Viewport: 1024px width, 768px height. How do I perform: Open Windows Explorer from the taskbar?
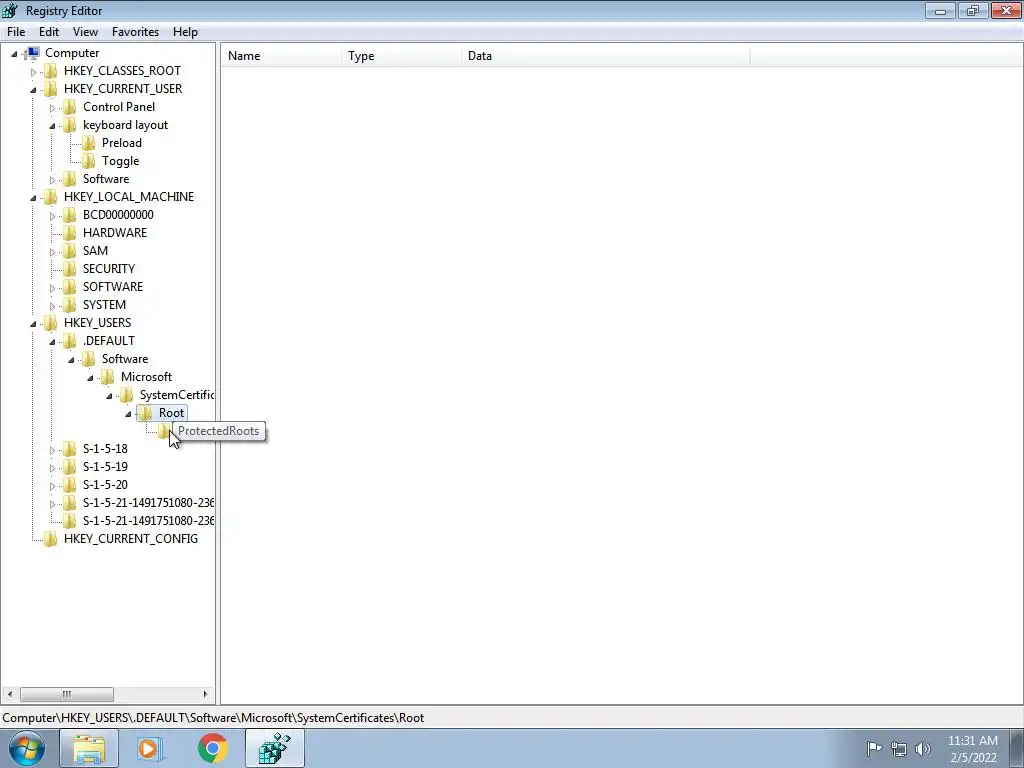tap(89, 748)
